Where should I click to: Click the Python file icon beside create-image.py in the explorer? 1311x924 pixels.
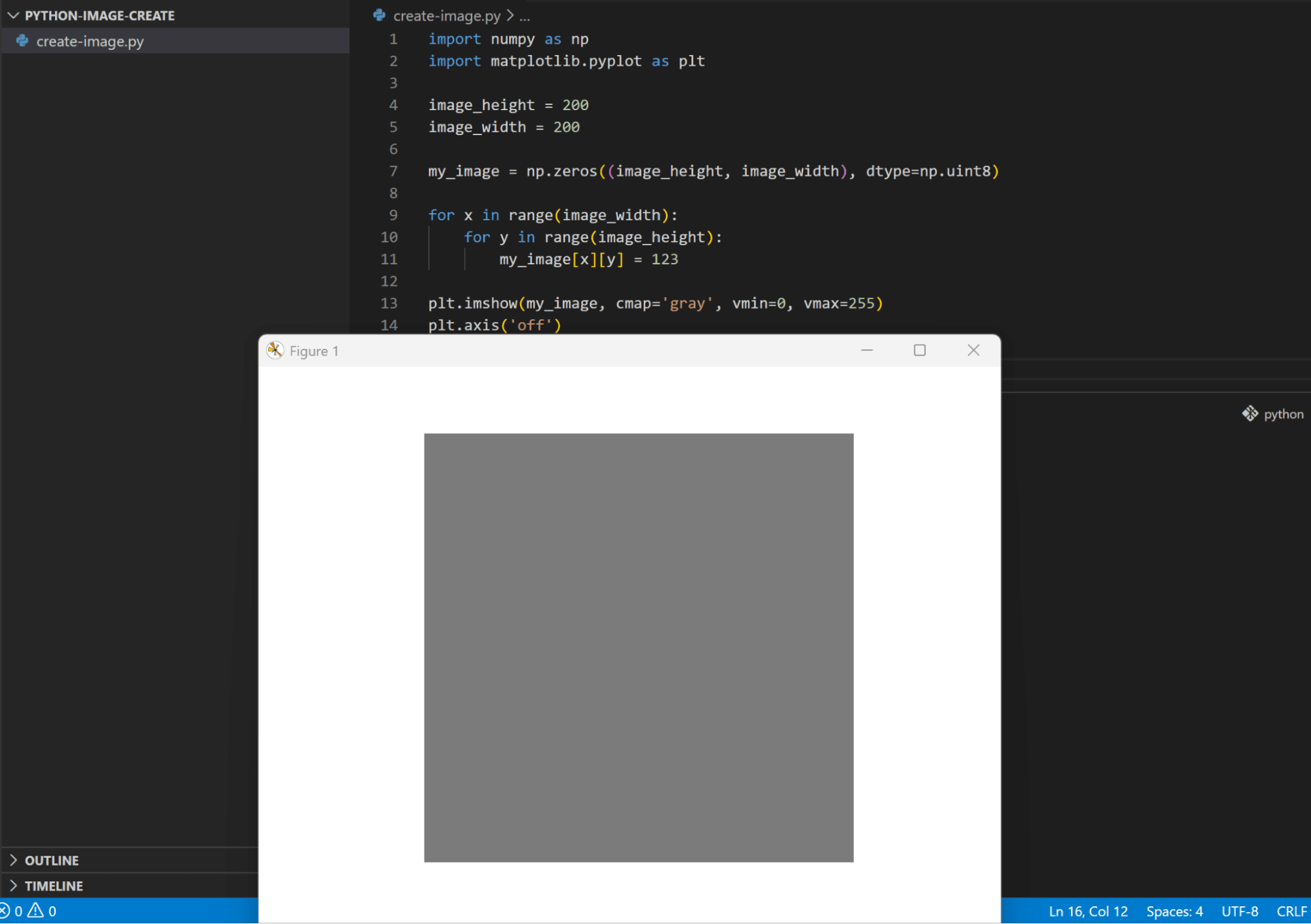click(22, 41)
